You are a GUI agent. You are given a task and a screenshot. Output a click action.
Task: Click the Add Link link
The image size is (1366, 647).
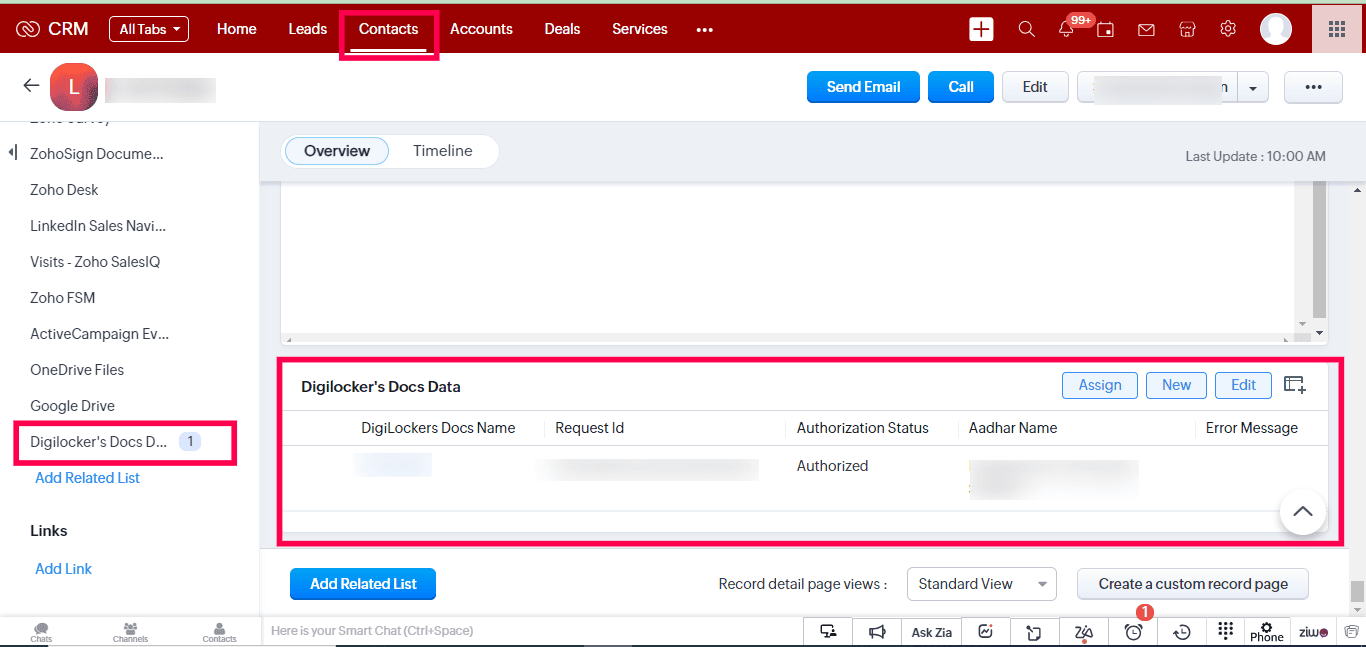(x=64, y=569)
